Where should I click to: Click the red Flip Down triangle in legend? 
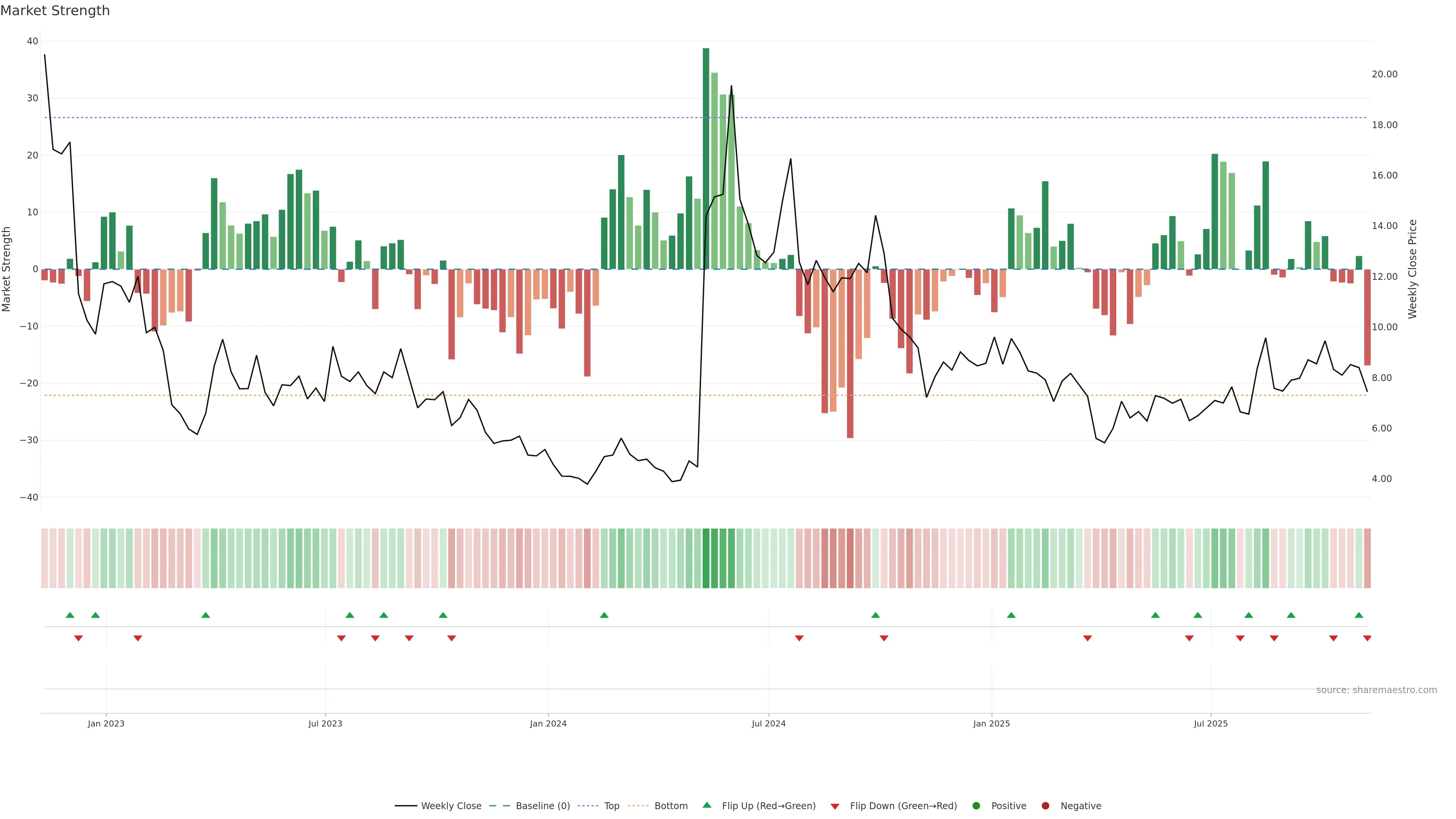coord(835,806)
